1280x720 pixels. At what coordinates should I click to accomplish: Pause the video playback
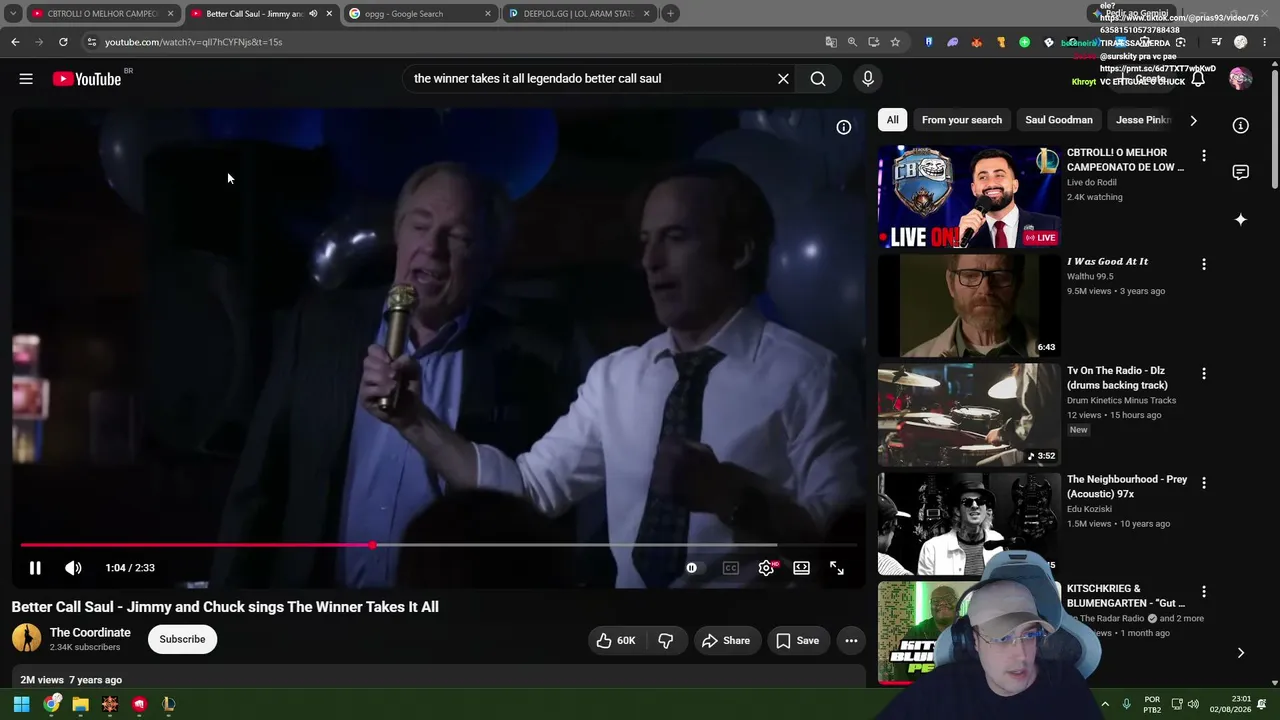click(35, 568)
